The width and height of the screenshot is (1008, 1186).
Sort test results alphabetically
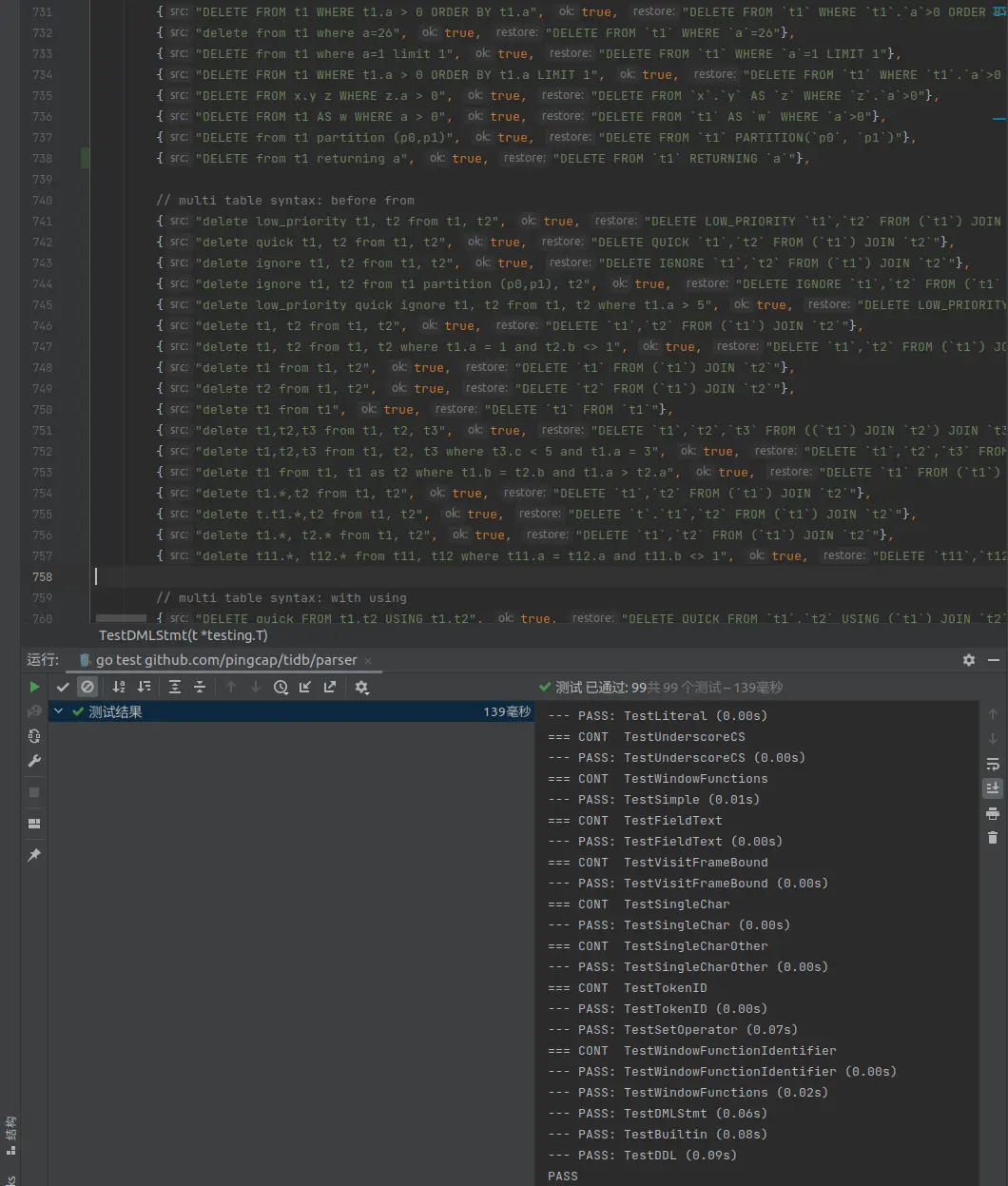[119, 687]
